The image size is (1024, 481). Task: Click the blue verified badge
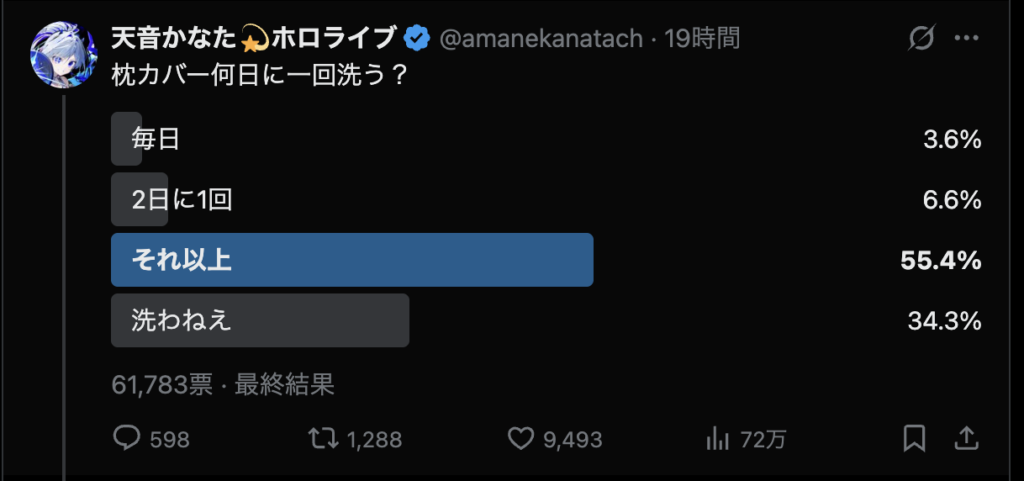(x=417, y=39)
